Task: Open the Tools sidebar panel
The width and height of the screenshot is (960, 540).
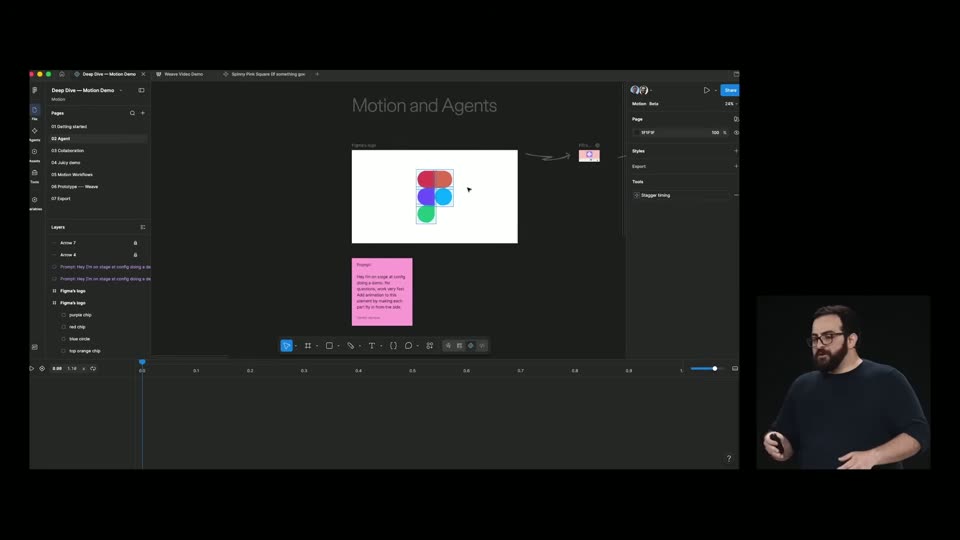Action: click(34, 176)
